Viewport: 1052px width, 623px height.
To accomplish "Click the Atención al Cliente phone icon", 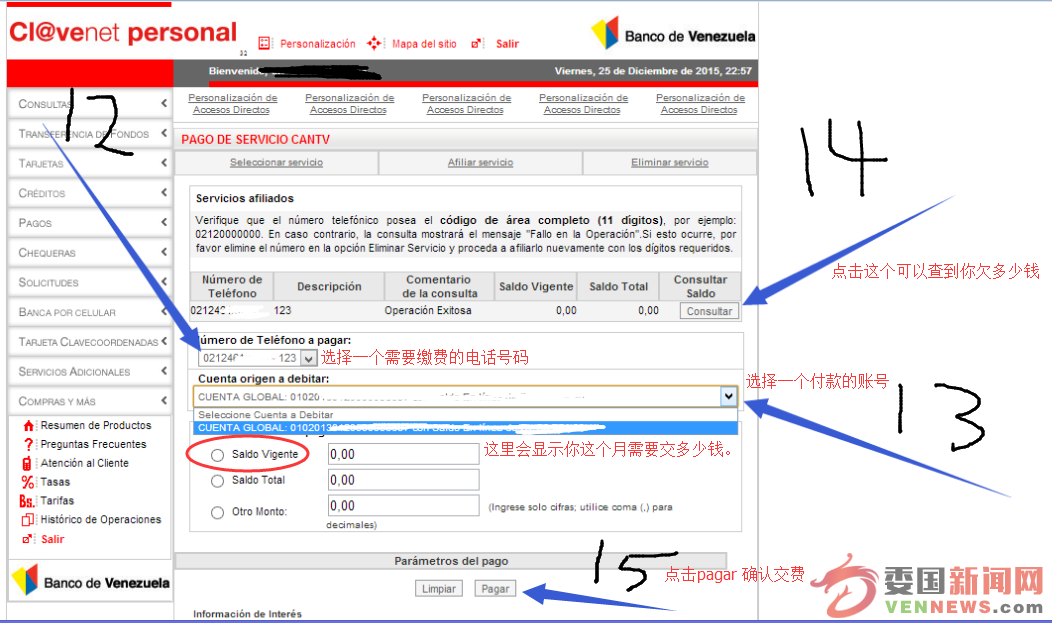I will point(27,463).
